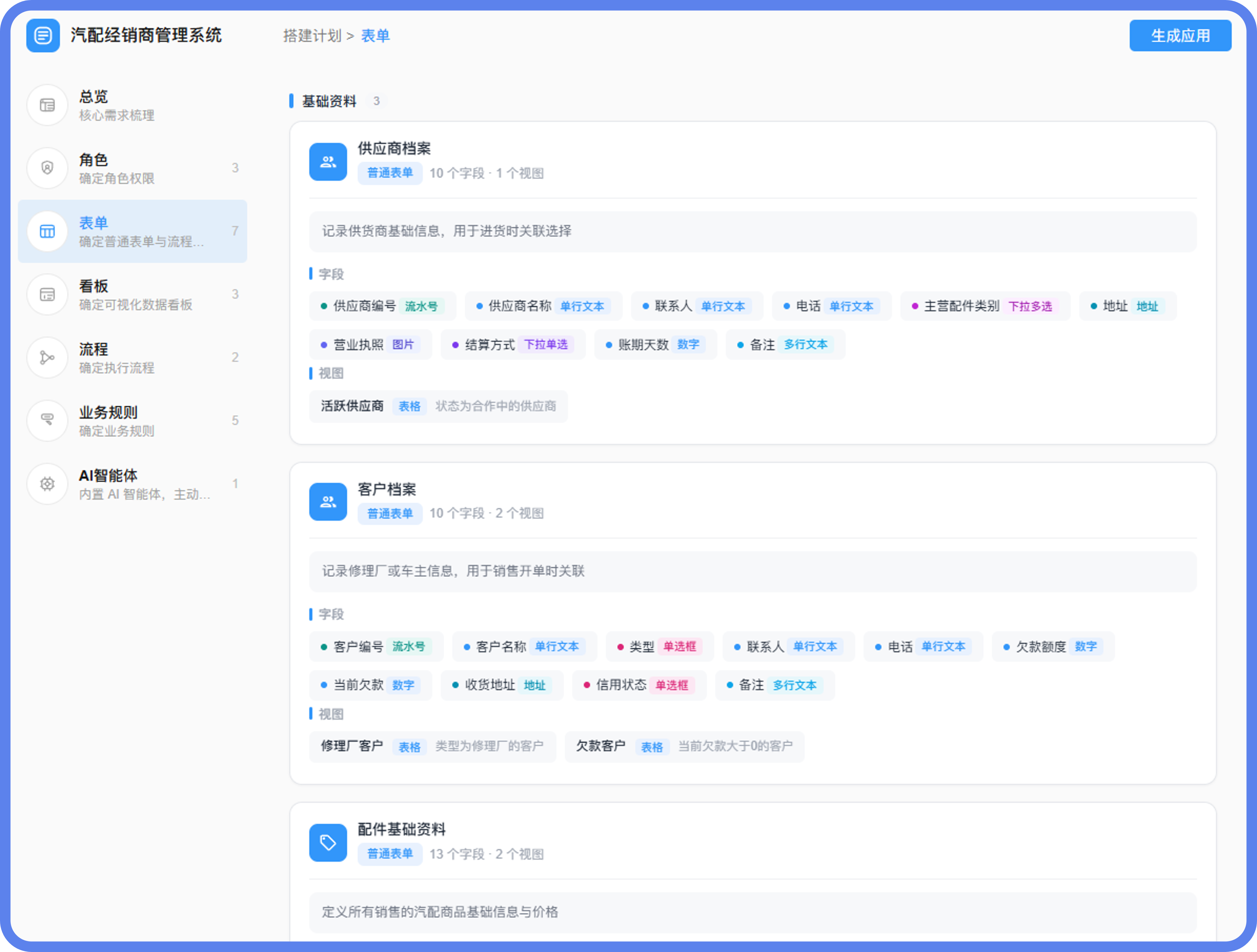Open the 欠款客户 view
Viewport: 1257px width, 952px height.
point(684,746)
